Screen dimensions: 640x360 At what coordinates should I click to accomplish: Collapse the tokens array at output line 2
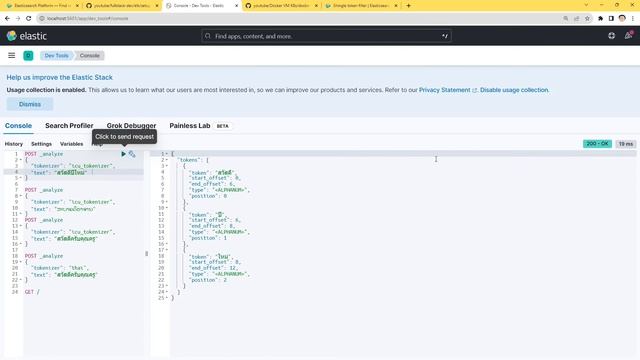pos(167,160)
